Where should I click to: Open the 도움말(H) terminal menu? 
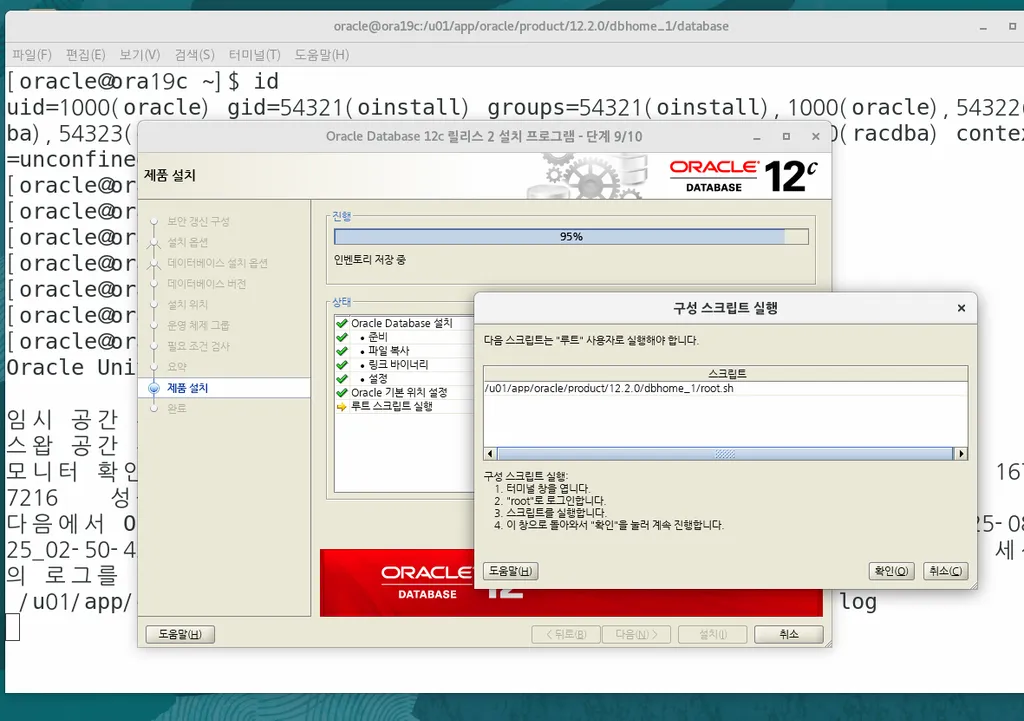tap(321, 55)
